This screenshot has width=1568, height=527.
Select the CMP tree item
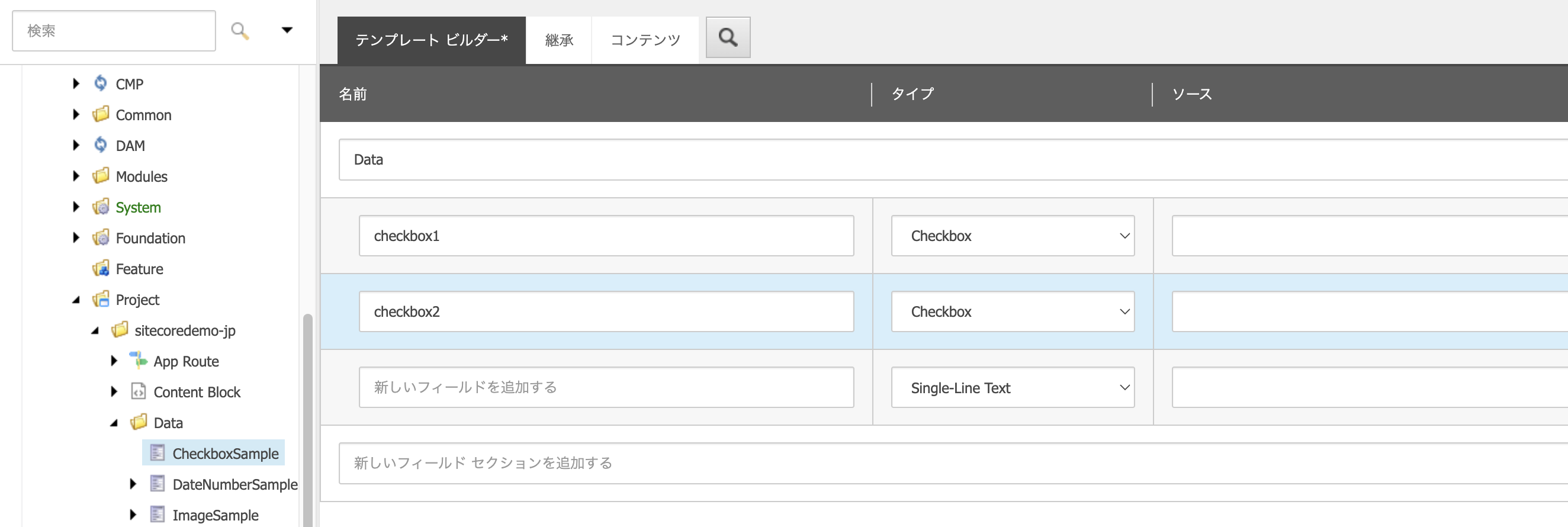(130, 84)
